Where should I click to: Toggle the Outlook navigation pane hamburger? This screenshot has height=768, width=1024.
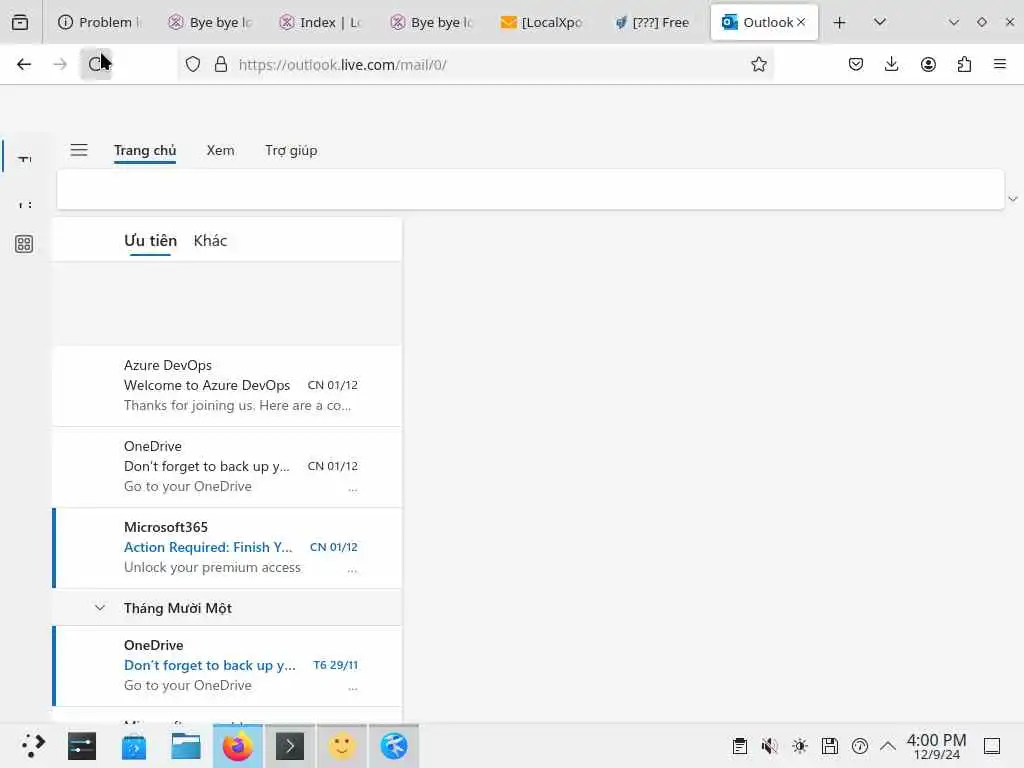click(x=79, y=150)
